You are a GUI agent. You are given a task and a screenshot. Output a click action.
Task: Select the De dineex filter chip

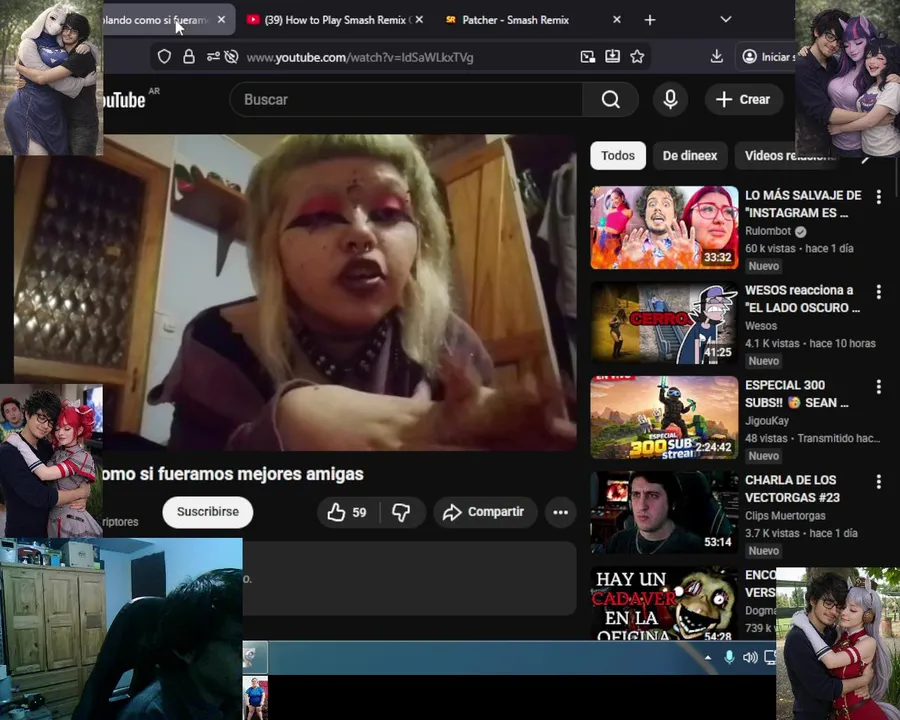tap(690, 156)
